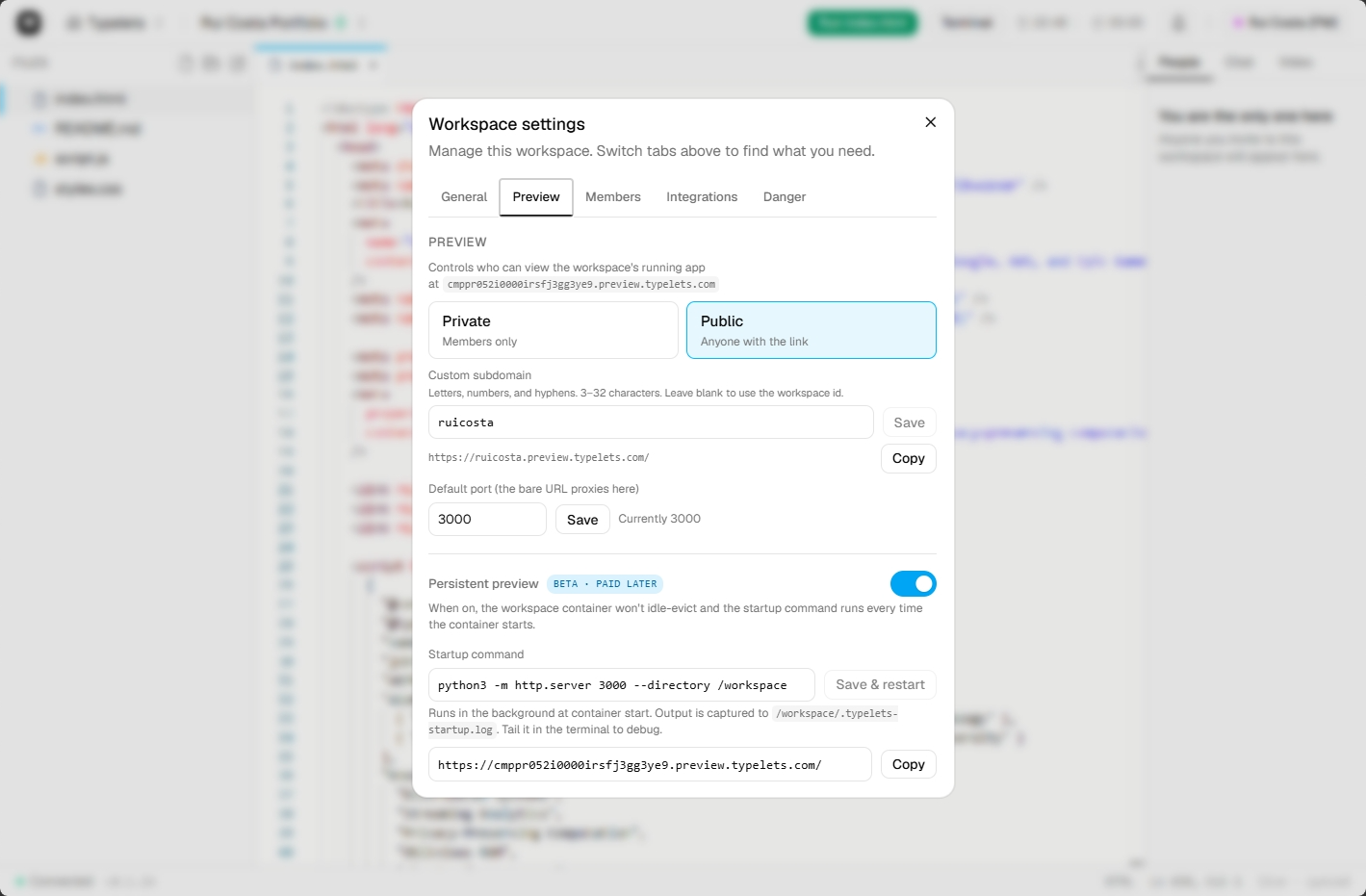Click Save & restart
Viewport: 1366px width, 896px height.
coord(880,685)
